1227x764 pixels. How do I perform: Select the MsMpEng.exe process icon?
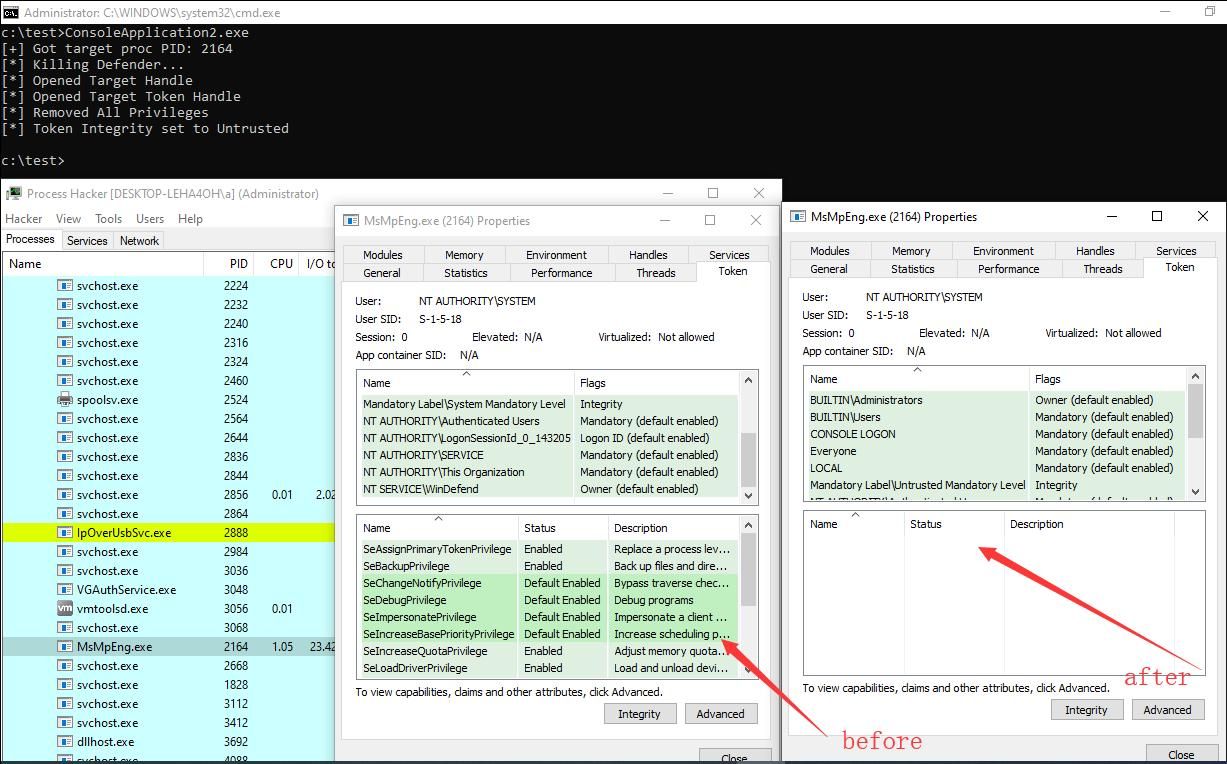click(65, 647)
